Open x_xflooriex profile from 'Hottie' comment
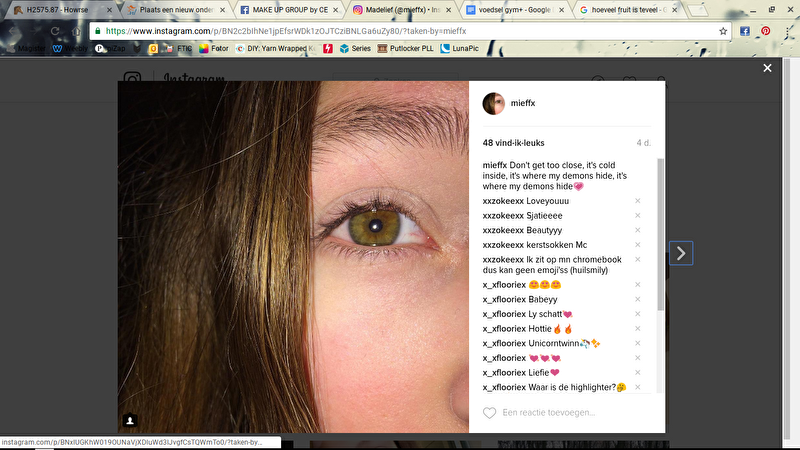The height and width of the screenshot is (450, 800). pos(504,329)
